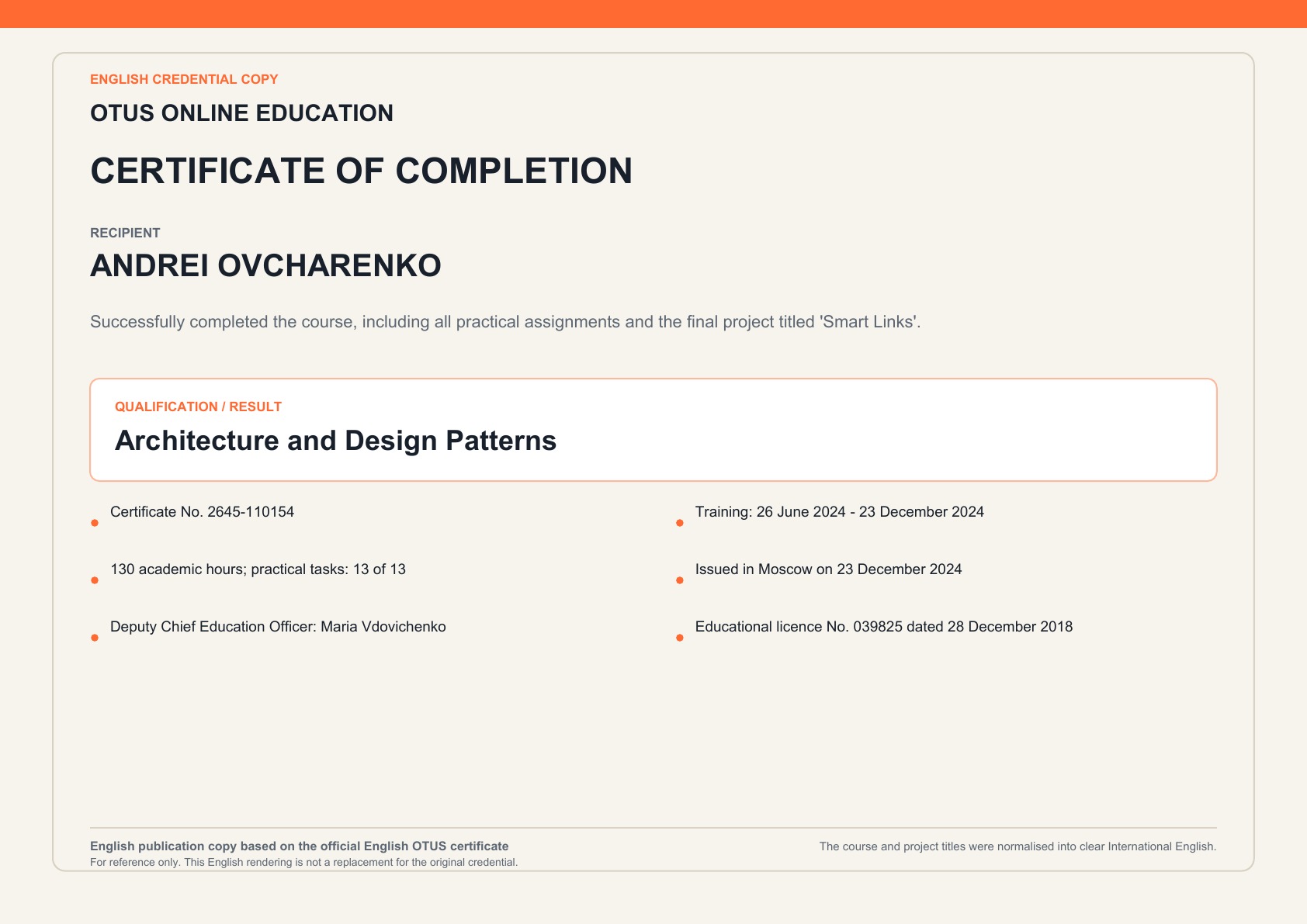Select the name 'ANDREI OVCHARENKO'
Screen dimensions: 1307x924
(265, 265)
